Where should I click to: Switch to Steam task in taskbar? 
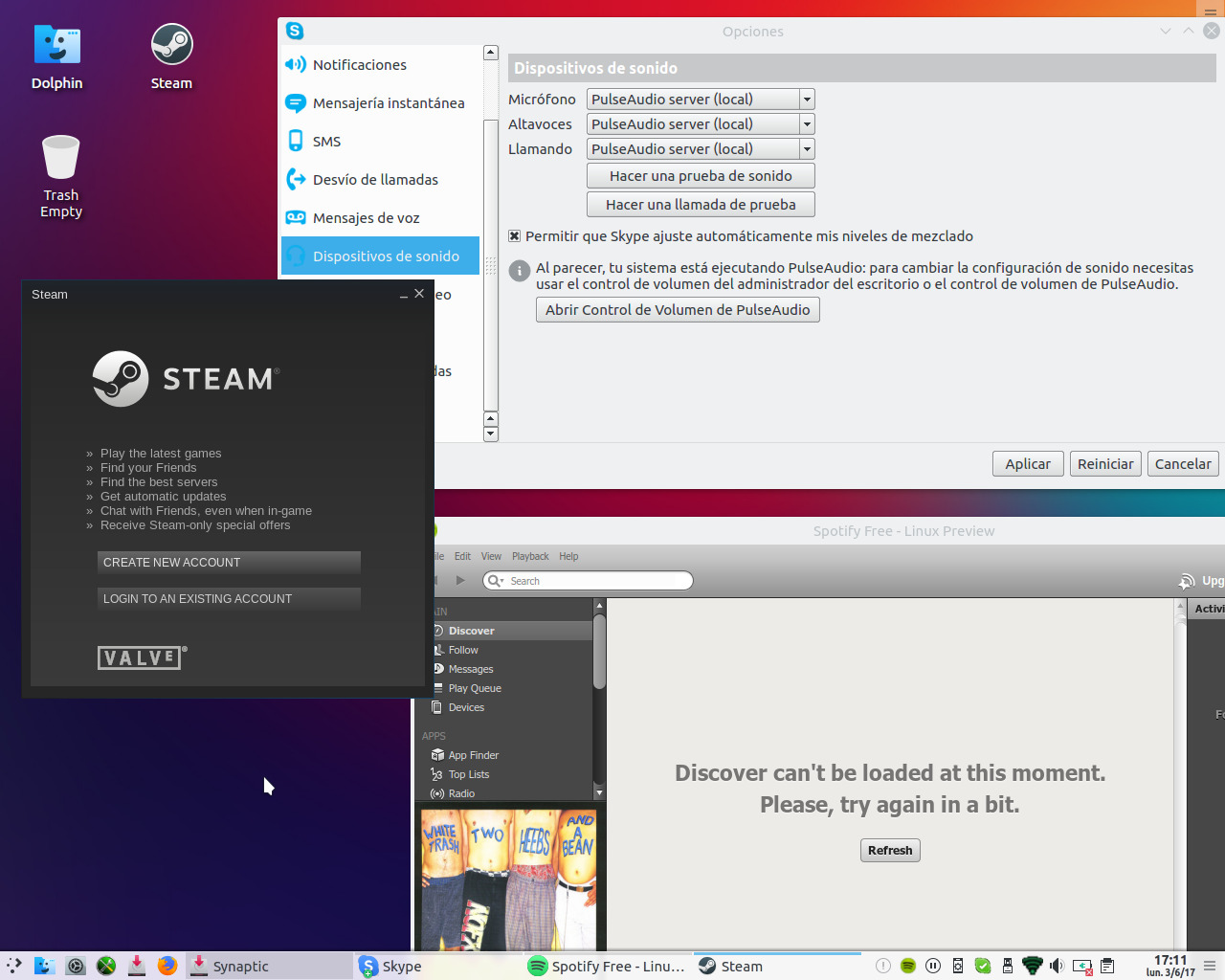point(777,966)
